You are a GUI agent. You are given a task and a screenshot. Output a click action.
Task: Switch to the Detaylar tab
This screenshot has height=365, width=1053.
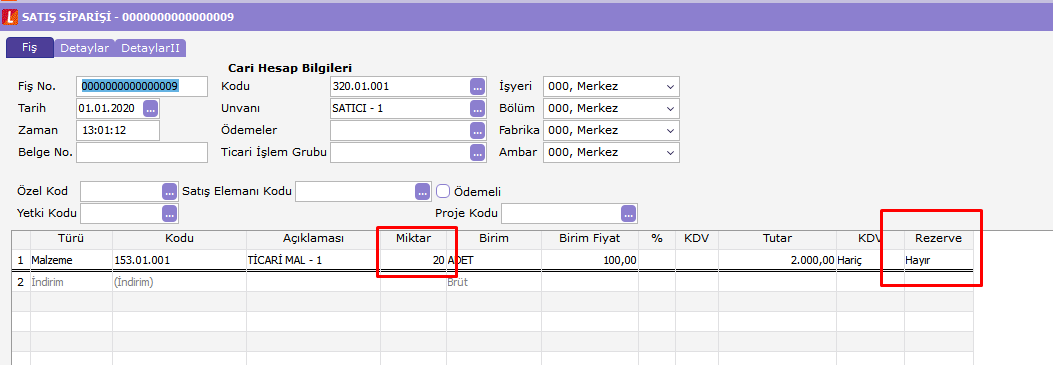(85, 48)
